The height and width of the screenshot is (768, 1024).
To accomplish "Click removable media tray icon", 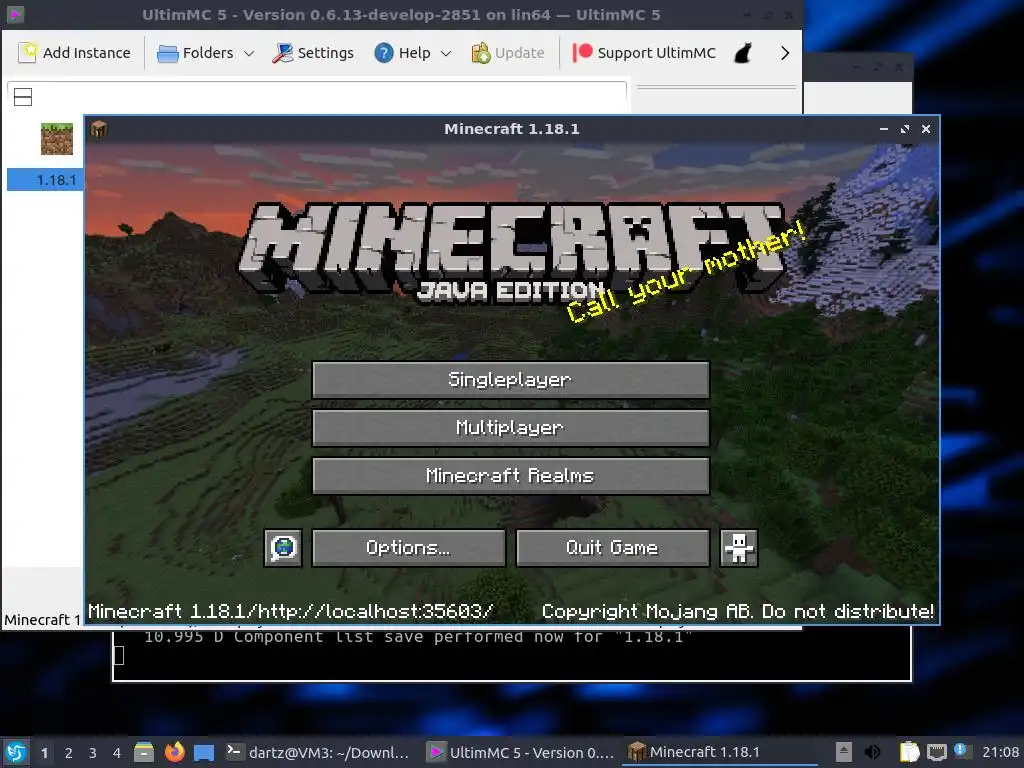I will pyautogui.click(x=844, y=752).
